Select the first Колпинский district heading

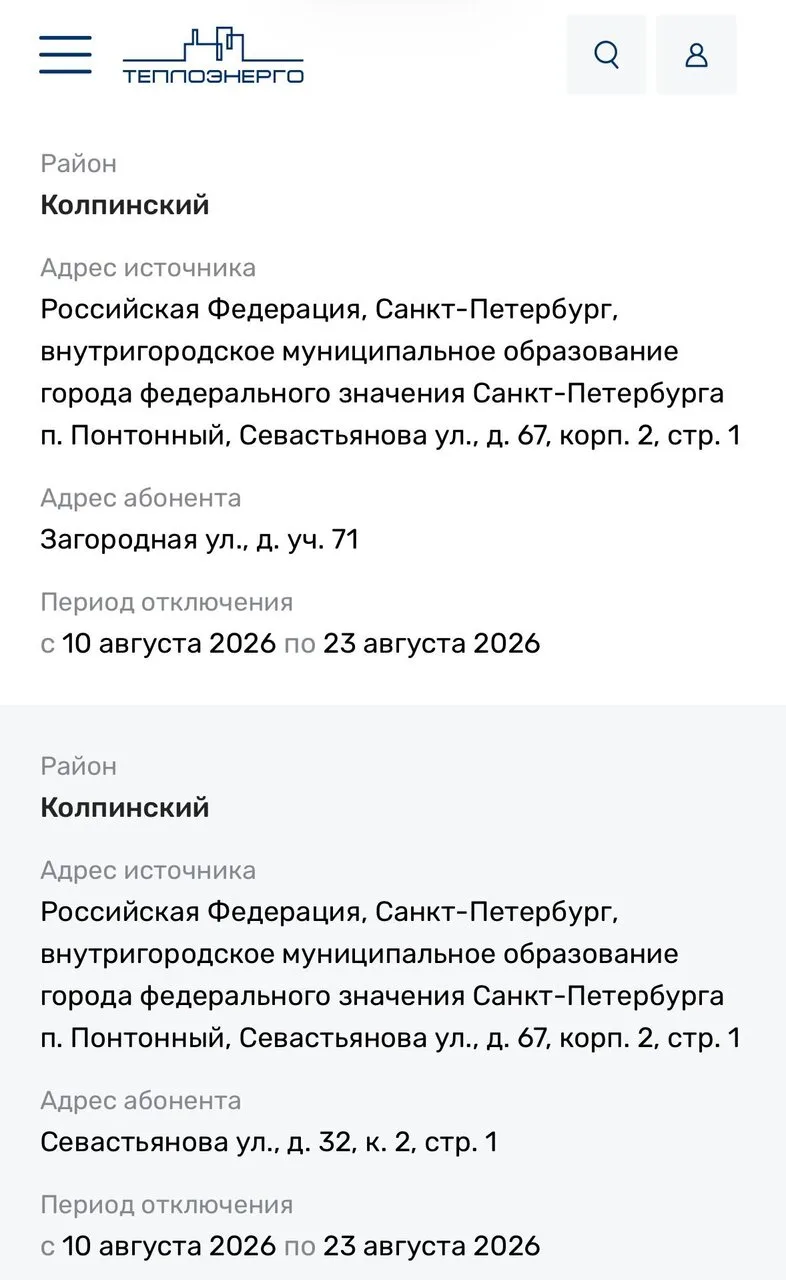pos(125,205)
